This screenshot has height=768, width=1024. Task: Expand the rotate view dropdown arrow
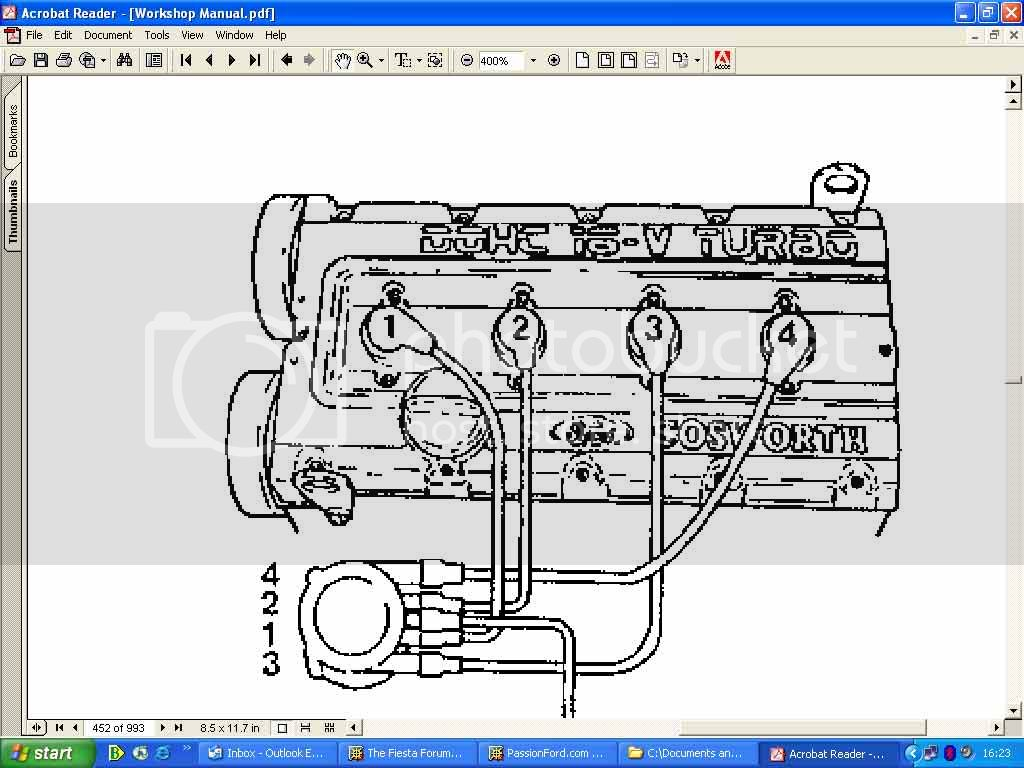pyautogui.click(x=697, y=61)
